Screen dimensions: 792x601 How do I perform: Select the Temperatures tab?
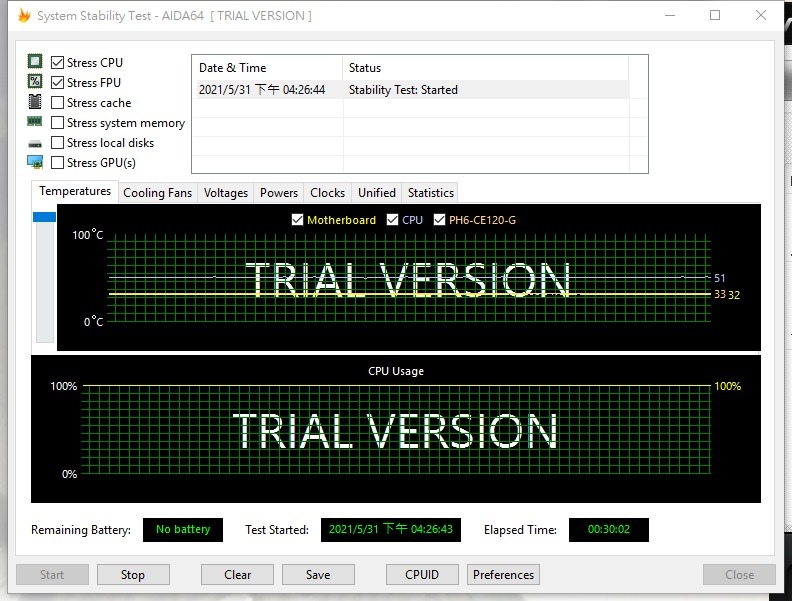pos(75,191)
